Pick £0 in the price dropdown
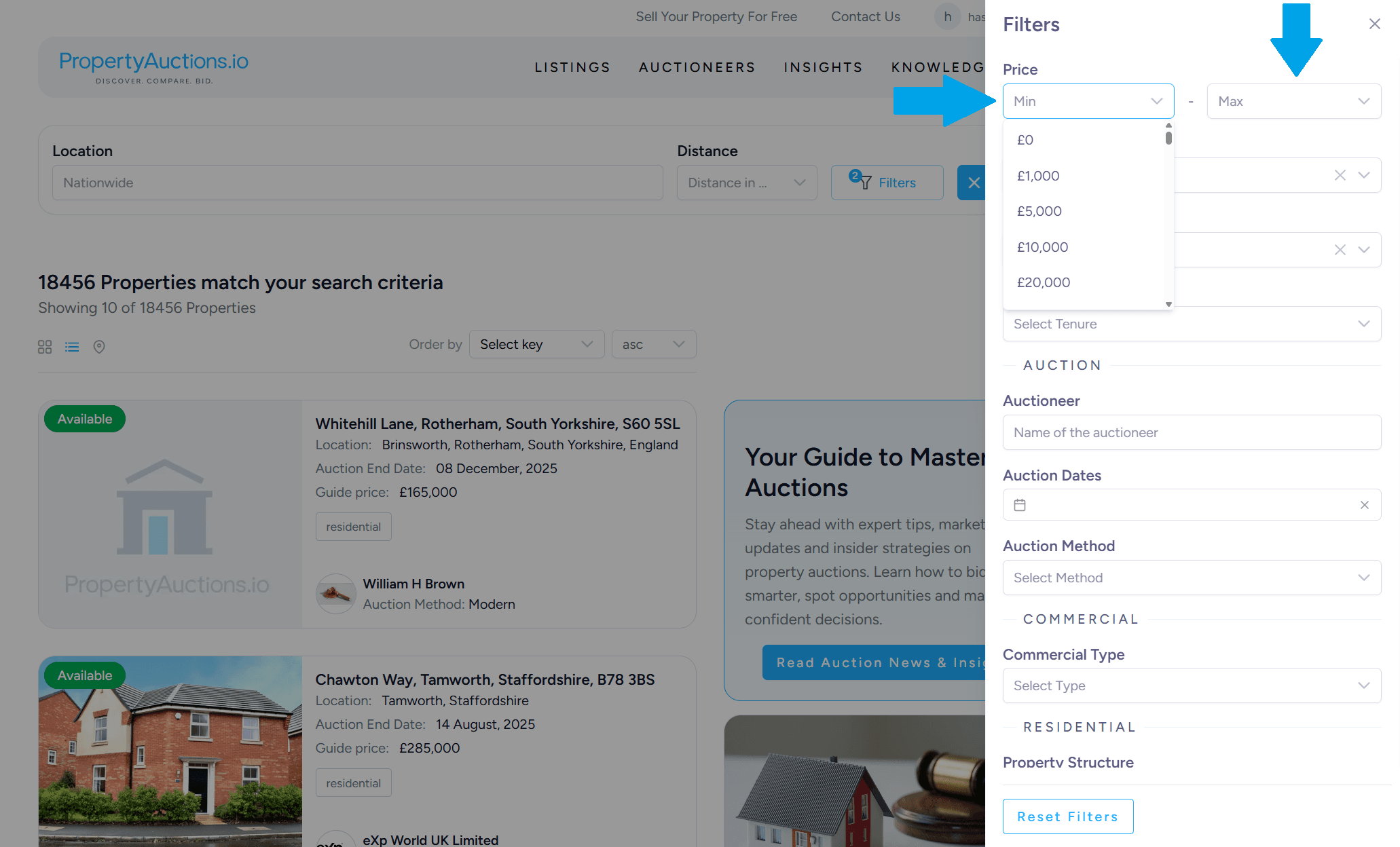This screenshot has width=1400, height=847. tap(1025, 140)
